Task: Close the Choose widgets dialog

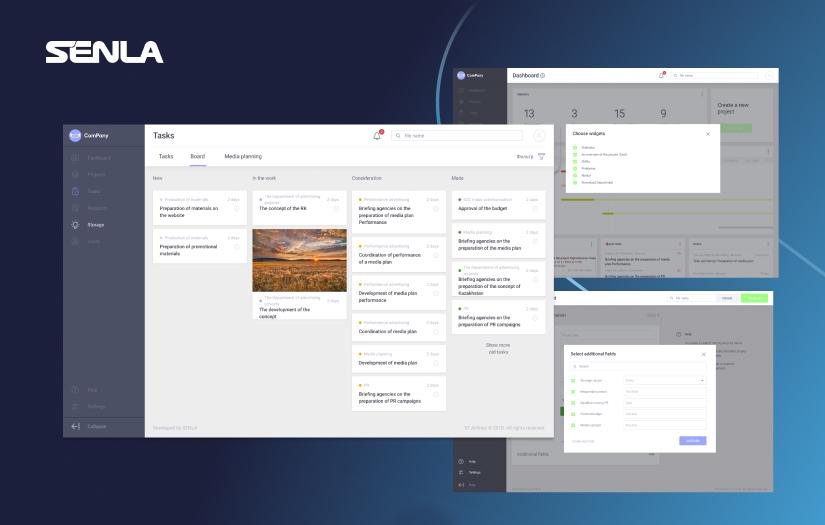Action: click(708, 133)
